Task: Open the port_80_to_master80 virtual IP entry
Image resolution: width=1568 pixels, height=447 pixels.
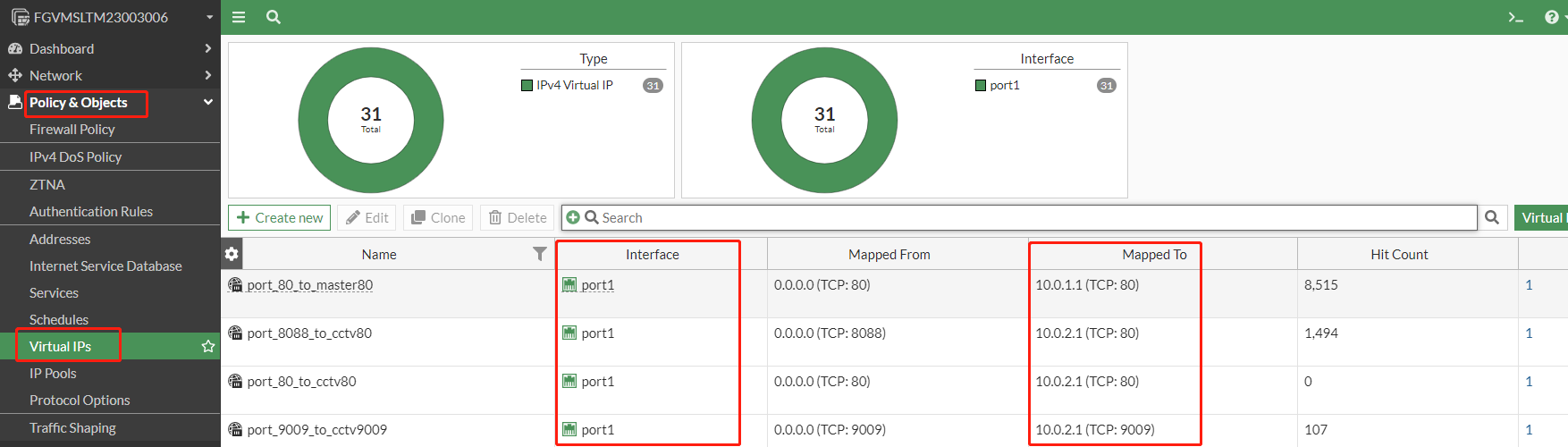Action: click(x=309, y=285)
